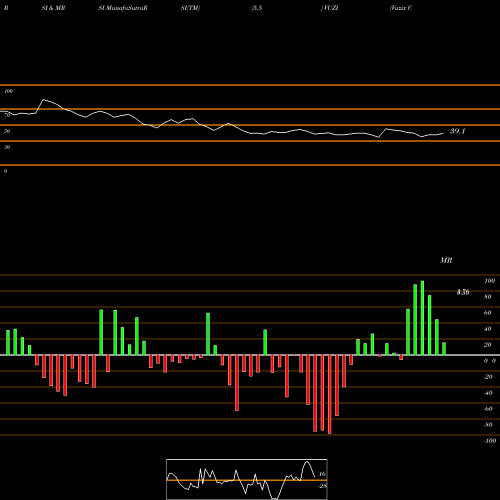Screen dimensions: 500x500
Task: Click the peak of the RSI line near the left
Action: 43,100
